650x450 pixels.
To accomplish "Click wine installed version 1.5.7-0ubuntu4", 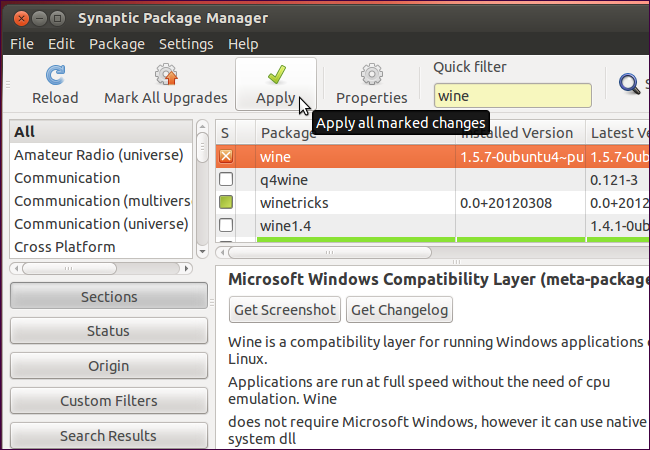I will coord(521,157).
